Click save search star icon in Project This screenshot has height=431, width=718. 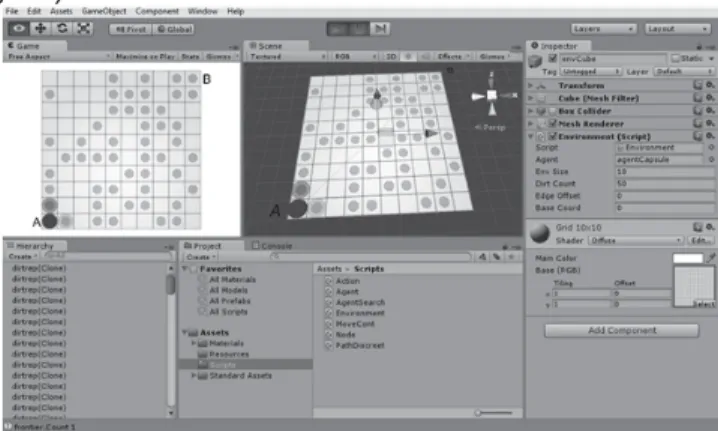[511, 257]
